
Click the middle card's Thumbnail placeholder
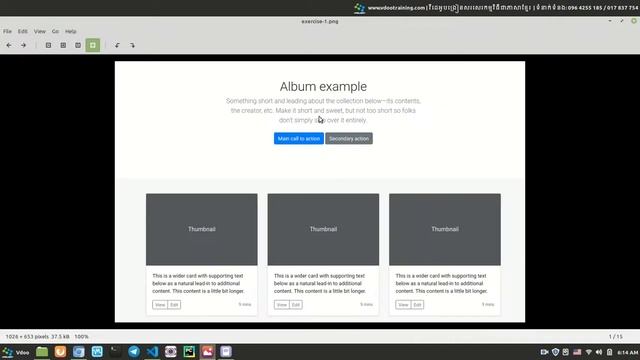point(323,229)
